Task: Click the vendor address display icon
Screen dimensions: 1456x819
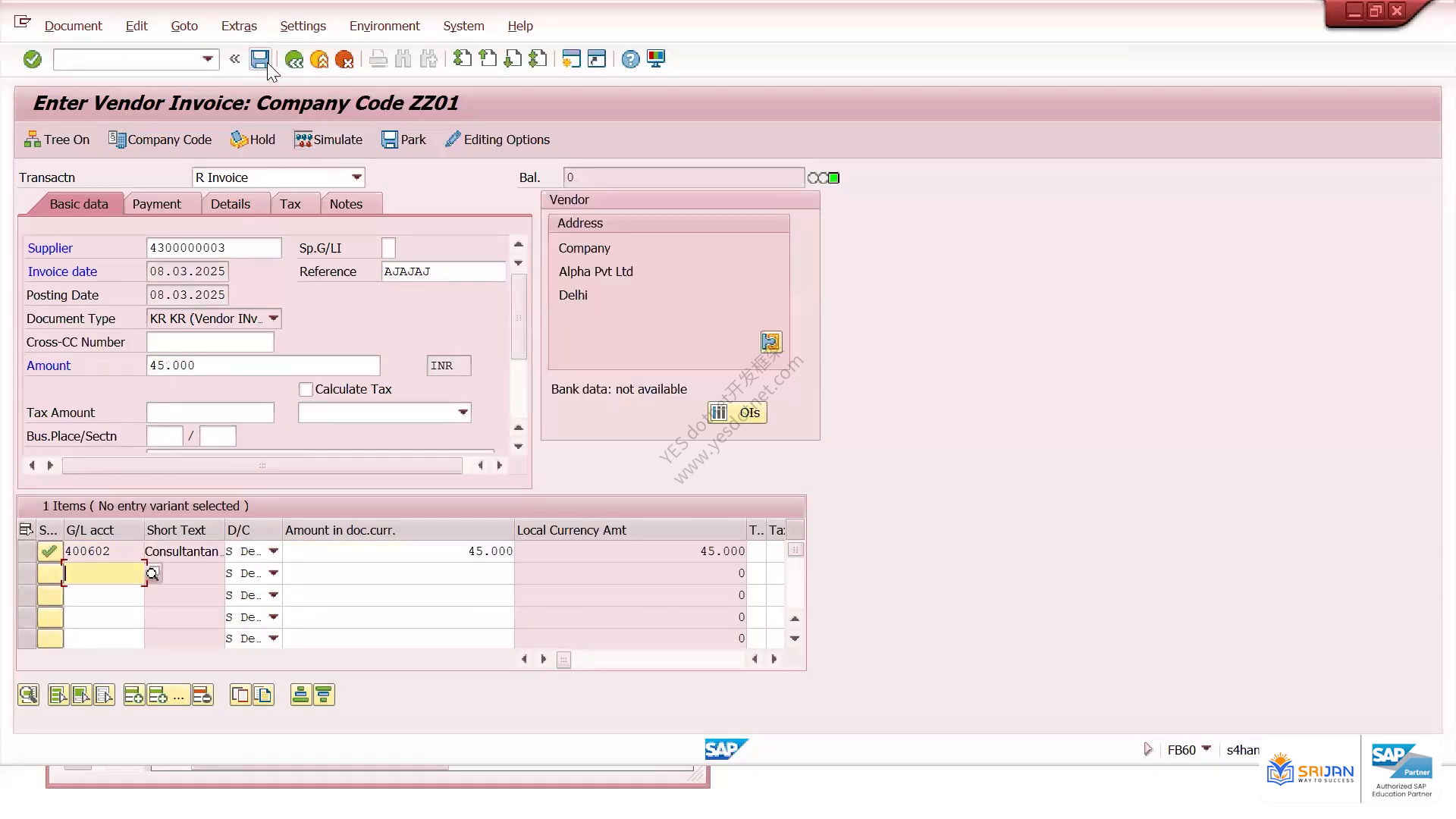Action: click(x=771, y=342)
